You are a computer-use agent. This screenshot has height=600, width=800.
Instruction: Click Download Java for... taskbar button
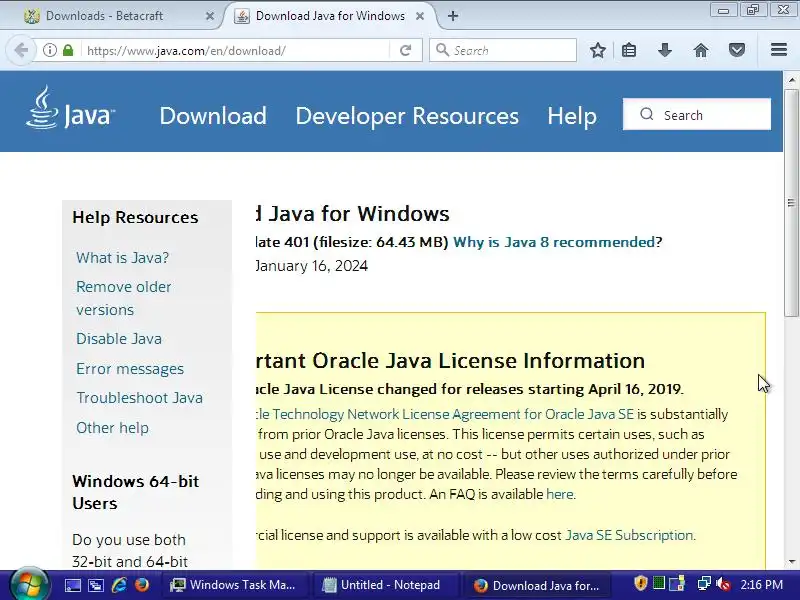pos(539,585)
